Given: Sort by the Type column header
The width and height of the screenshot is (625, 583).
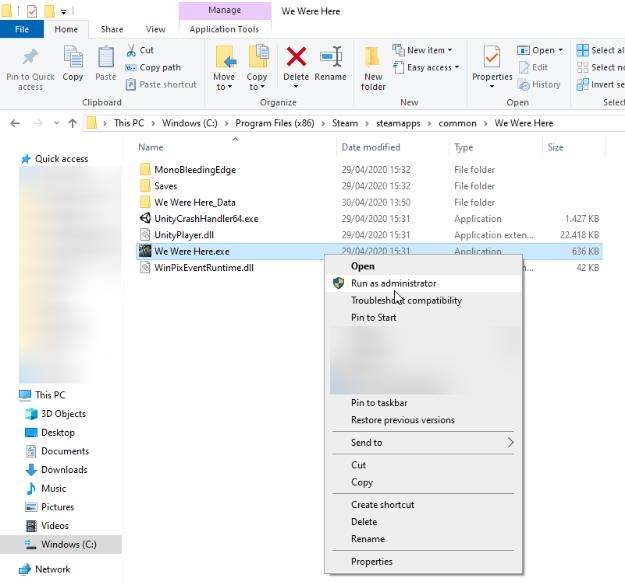Looking at the screenshot, I should click(464, 147).
